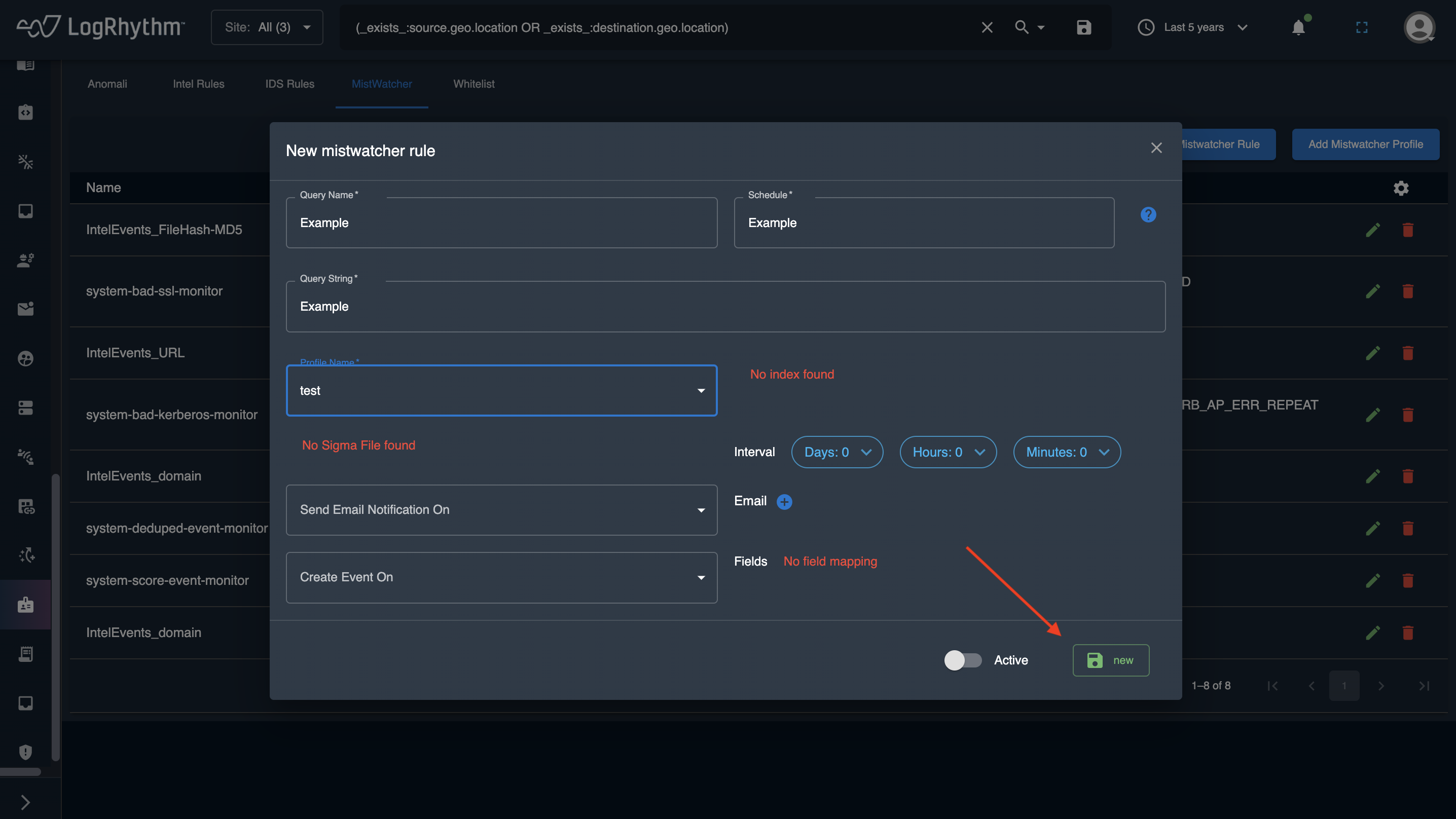Delete the IntelEvents_FileHash-MD5 rule
Image resolution: width=1456 pixels, height=819 pixels.
(x=1407, y=230)
